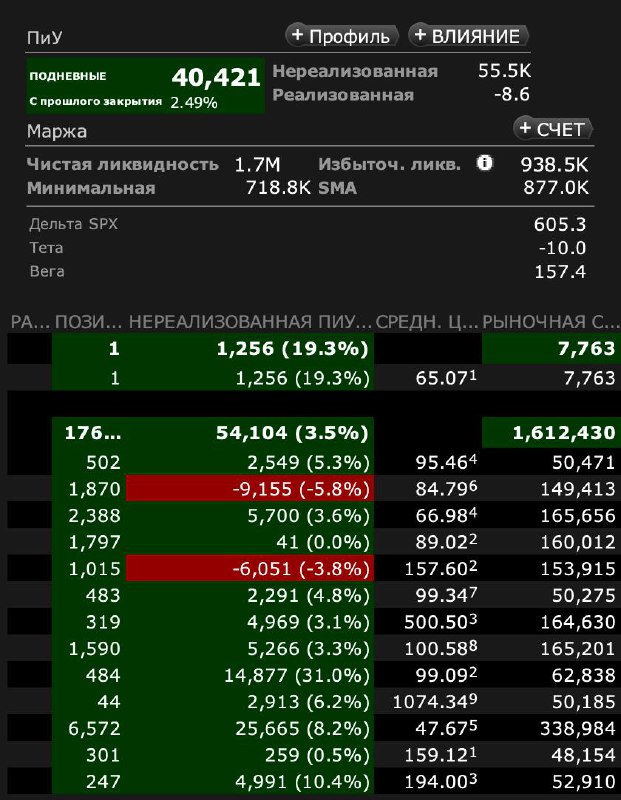Sort by НЕРЕАЛИЗОВАННАЯ ПИУ column header
Image resolution: width=621 pixels, height=800 pixels.
click(x=250, y=322)
